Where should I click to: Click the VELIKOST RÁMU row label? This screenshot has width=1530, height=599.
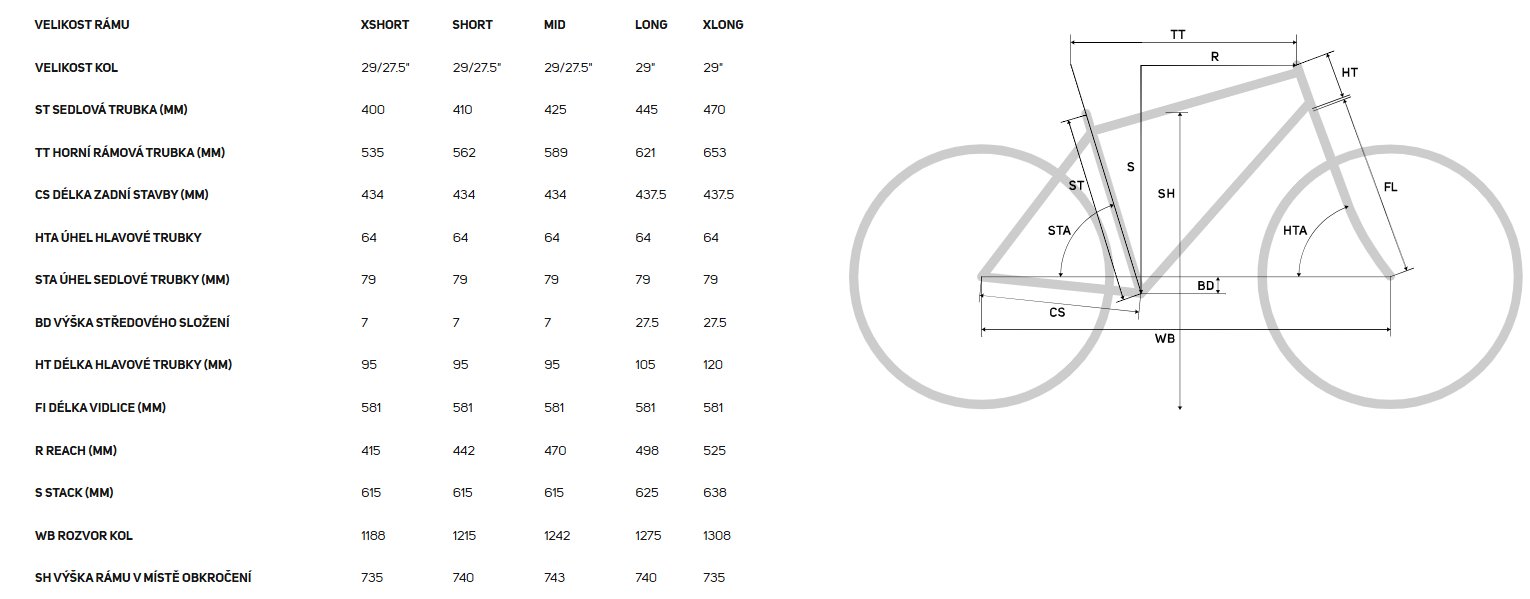coord(82,25)
